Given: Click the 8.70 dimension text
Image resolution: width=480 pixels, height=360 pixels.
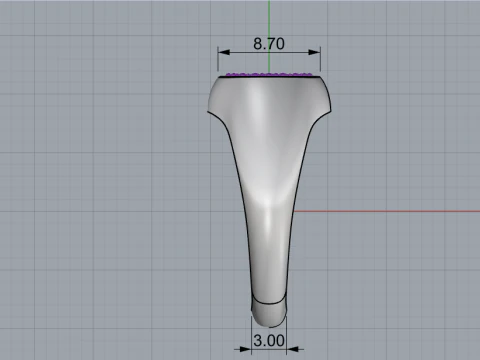Looking at the screenshot, I should coord(269,44).
